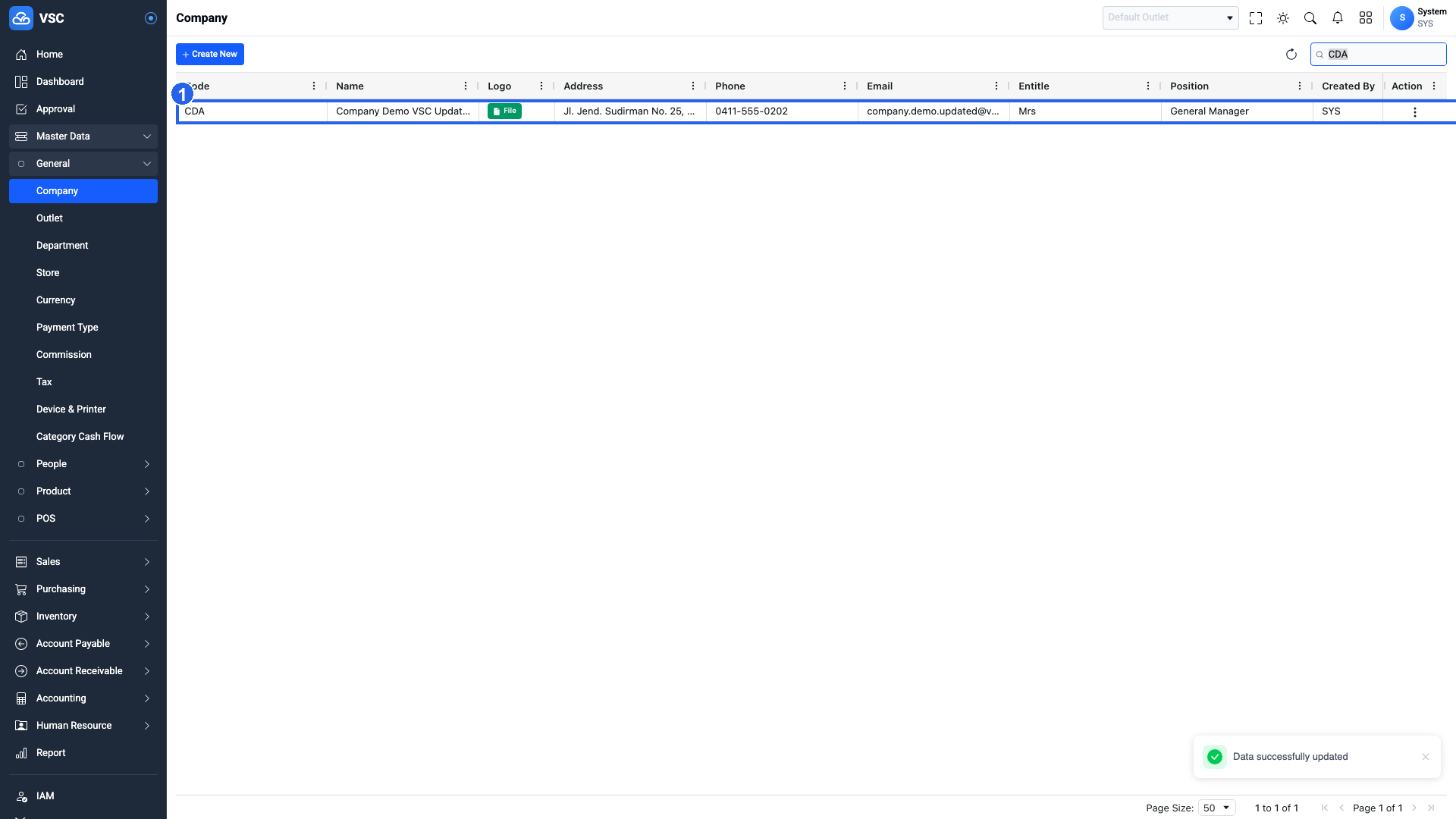The height and width of the screenshot is (819, 1456).
Task: Open global search magnifier icon
Action: 1310,18
